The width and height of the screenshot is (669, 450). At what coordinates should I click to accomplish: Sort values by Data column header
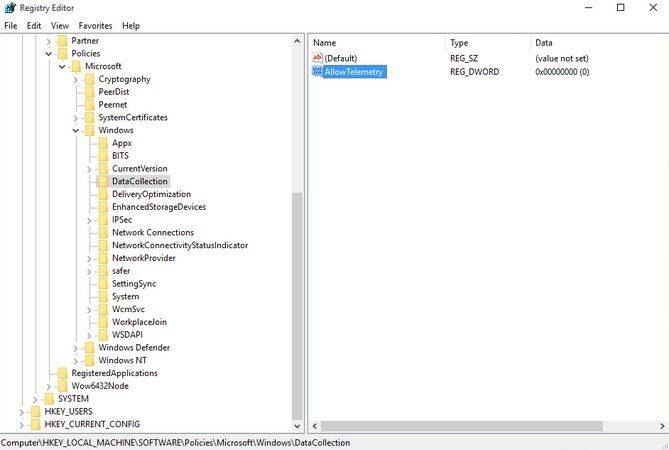coord(599,43)
